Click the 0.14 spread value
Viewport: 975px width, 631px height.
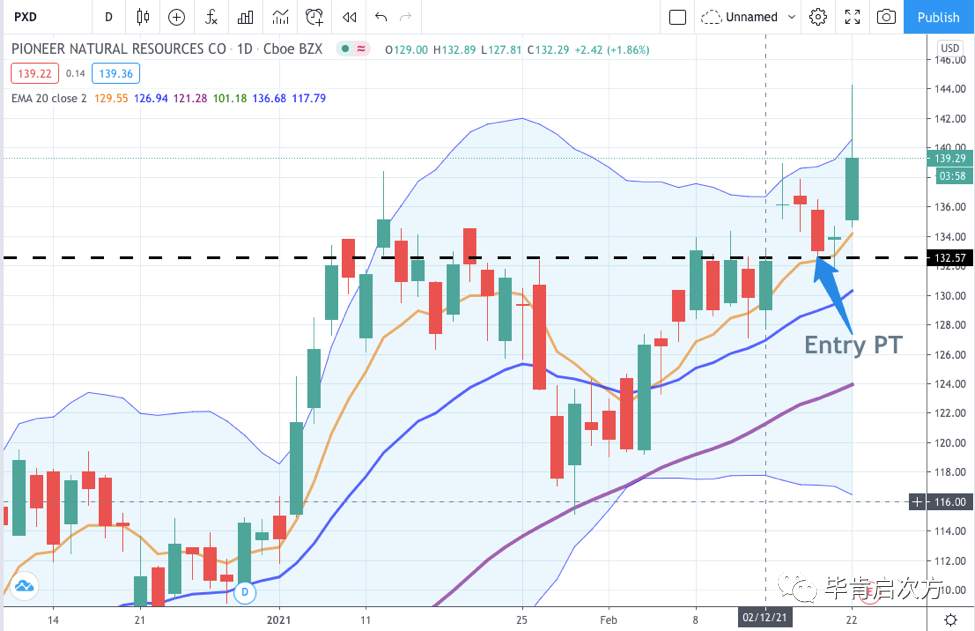75,73
